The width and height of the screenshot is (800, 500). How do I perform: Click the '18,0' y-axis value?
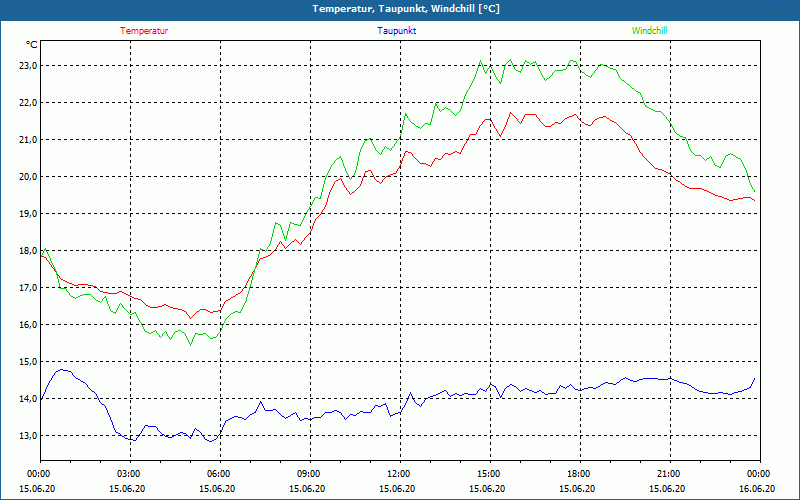pos(27,251)
